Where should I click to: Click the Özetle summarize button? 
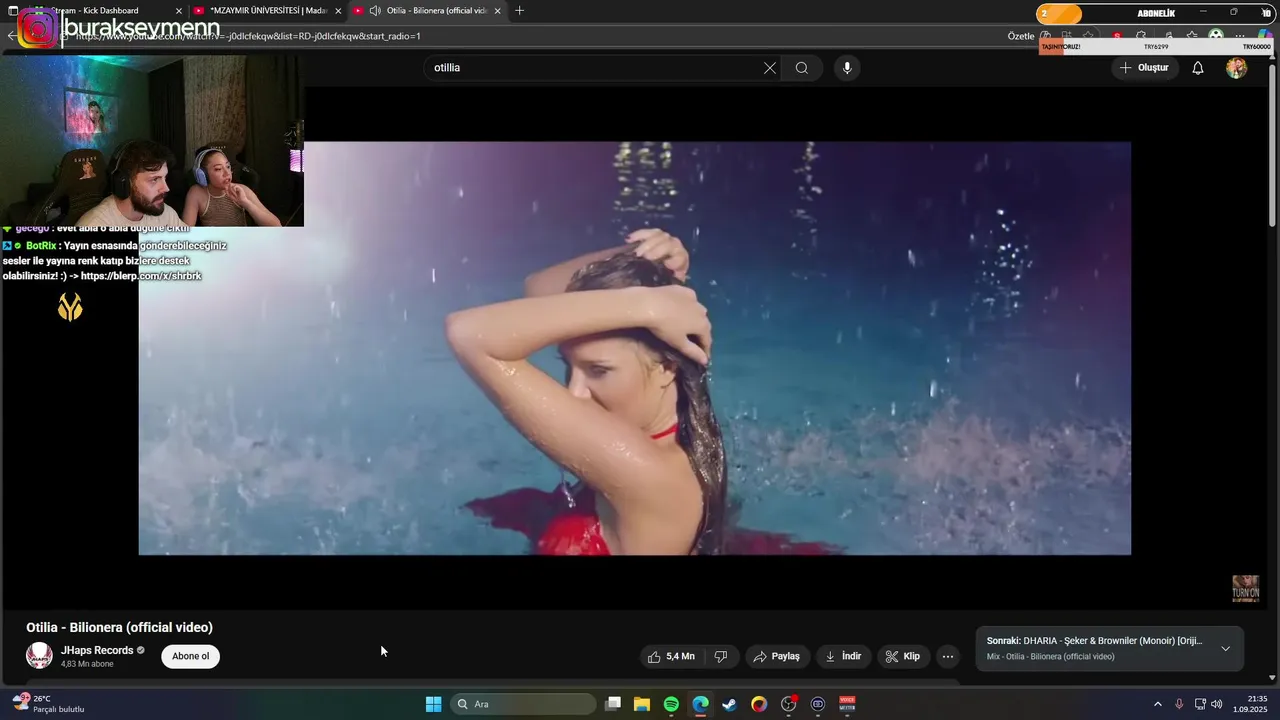pos(1021,36)
